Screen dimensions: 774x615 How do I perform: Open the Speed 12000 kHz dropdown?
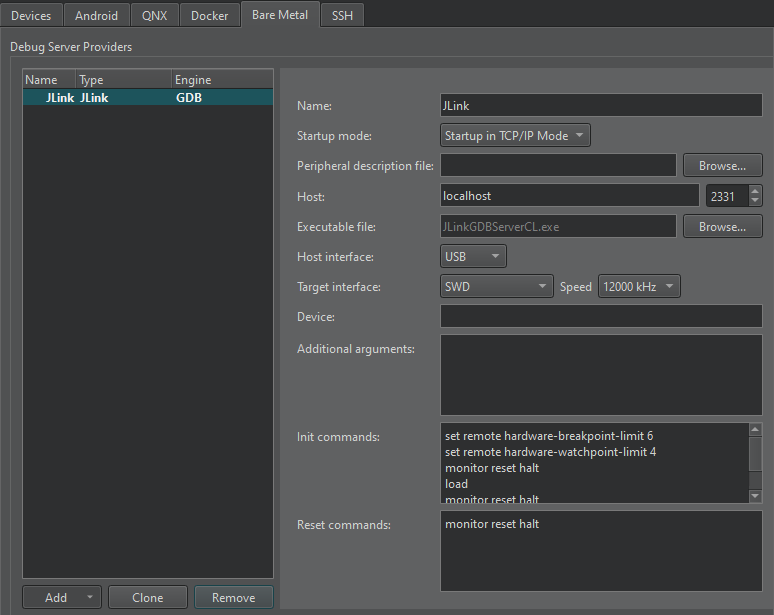(x=638, y=287)
